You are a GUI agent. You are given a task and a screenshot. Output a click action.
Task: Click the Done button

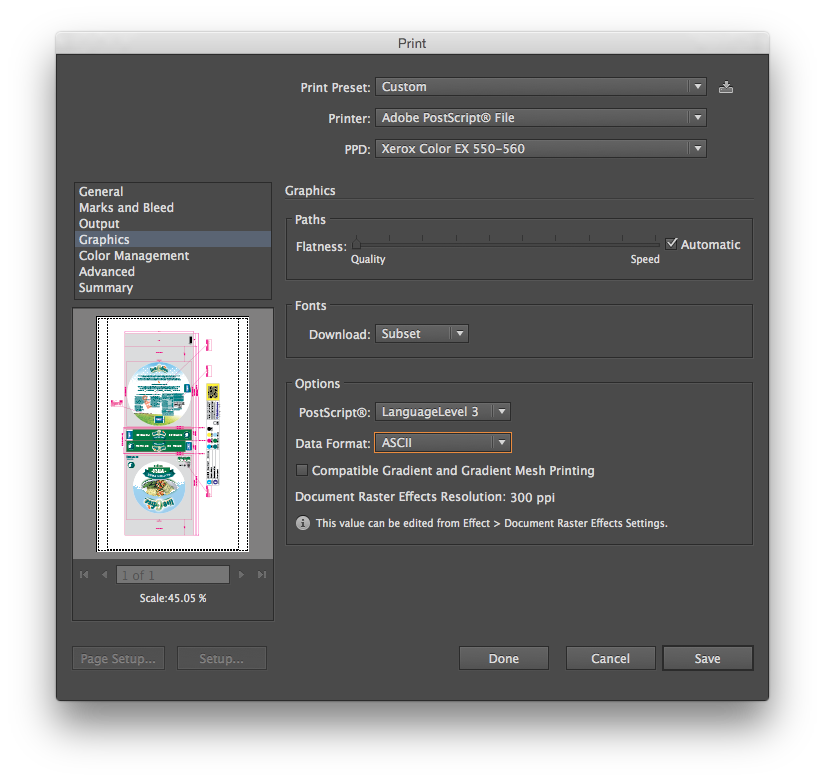click(503, 658)
